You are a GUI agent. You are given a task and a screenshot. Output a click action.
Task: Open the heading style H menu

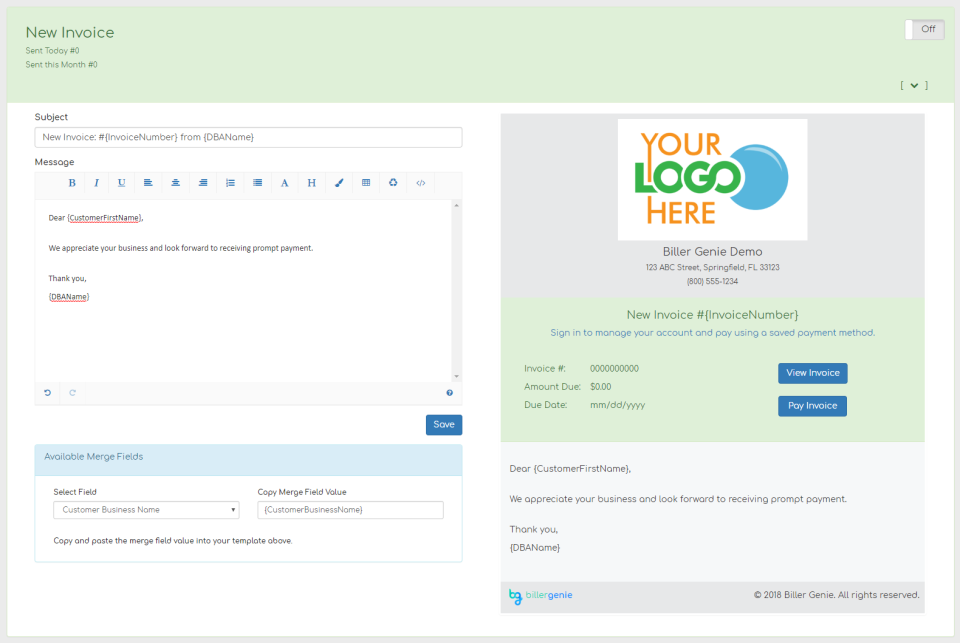click(312, 183)
